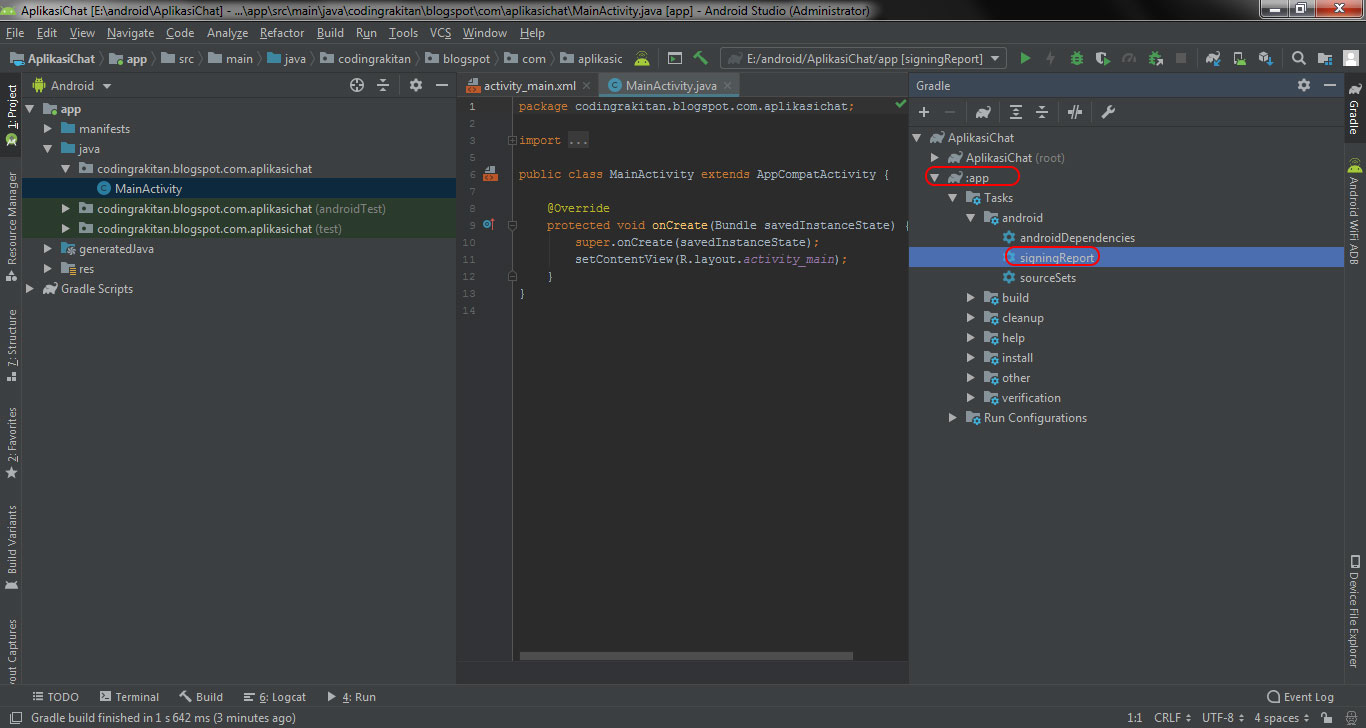Open the VCS menu
This screenshot has width=1366, height=728.
[440, 33]
